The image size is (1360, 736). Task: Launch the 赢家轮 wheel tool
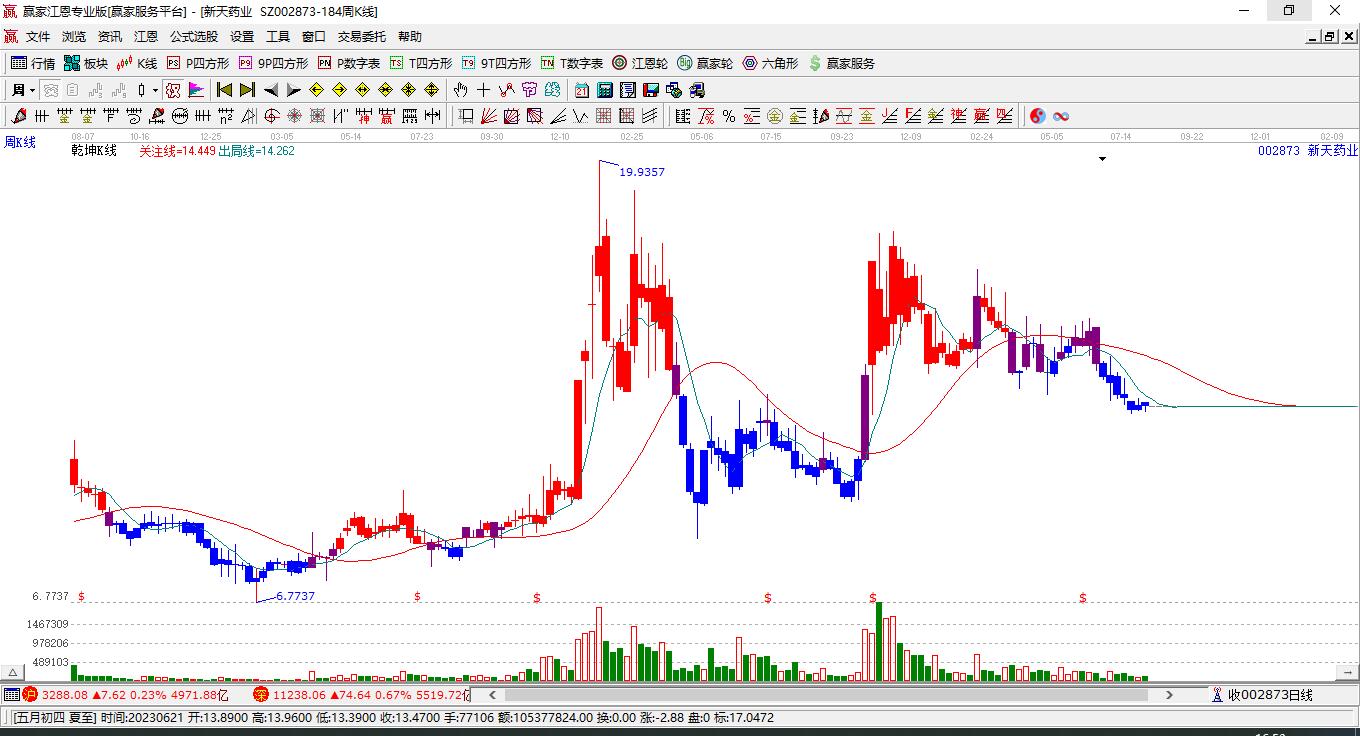(705, 63)
